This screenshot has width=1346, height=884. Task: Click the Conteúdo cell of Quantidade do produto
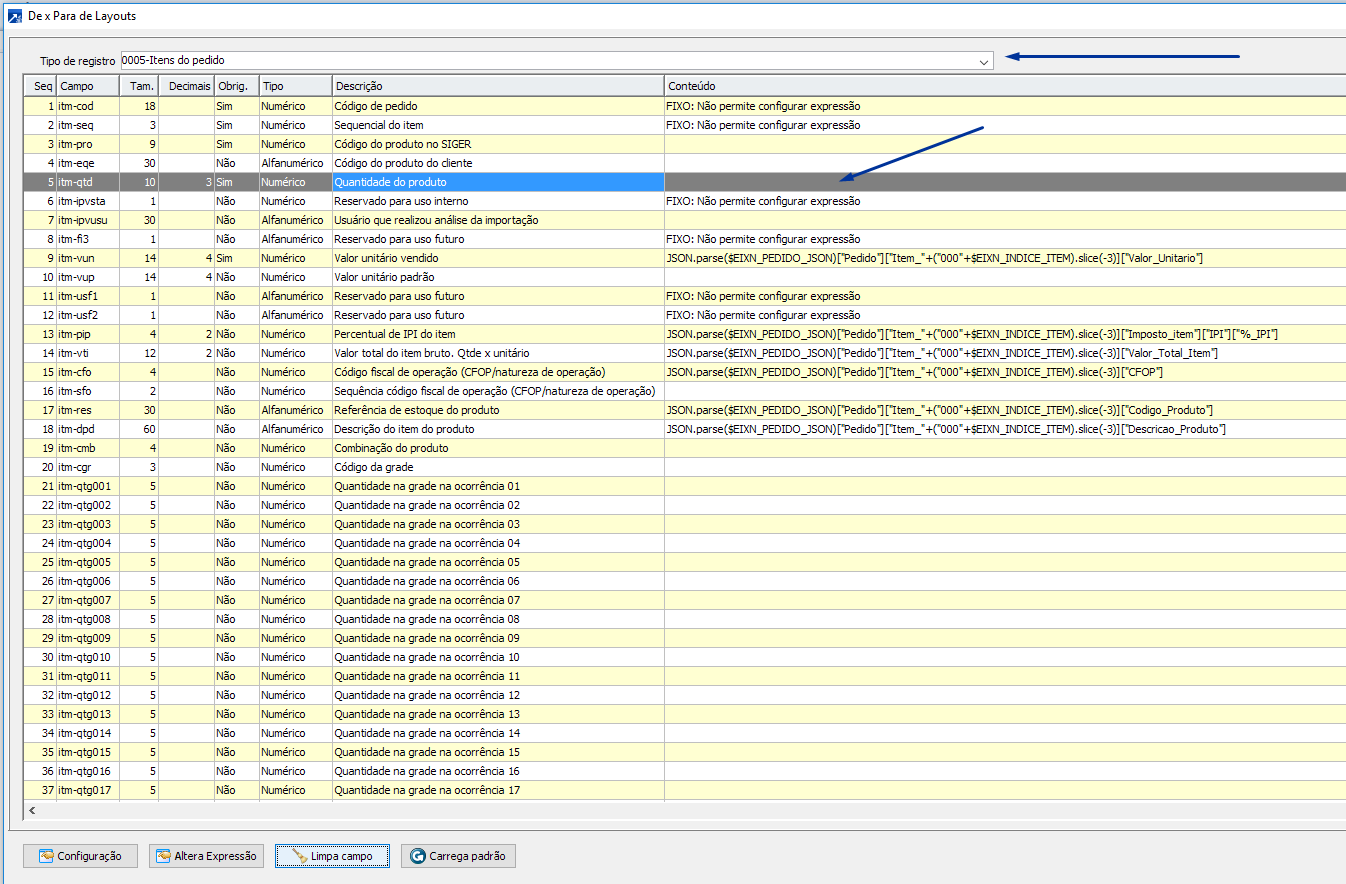[x=1000, y=182]
